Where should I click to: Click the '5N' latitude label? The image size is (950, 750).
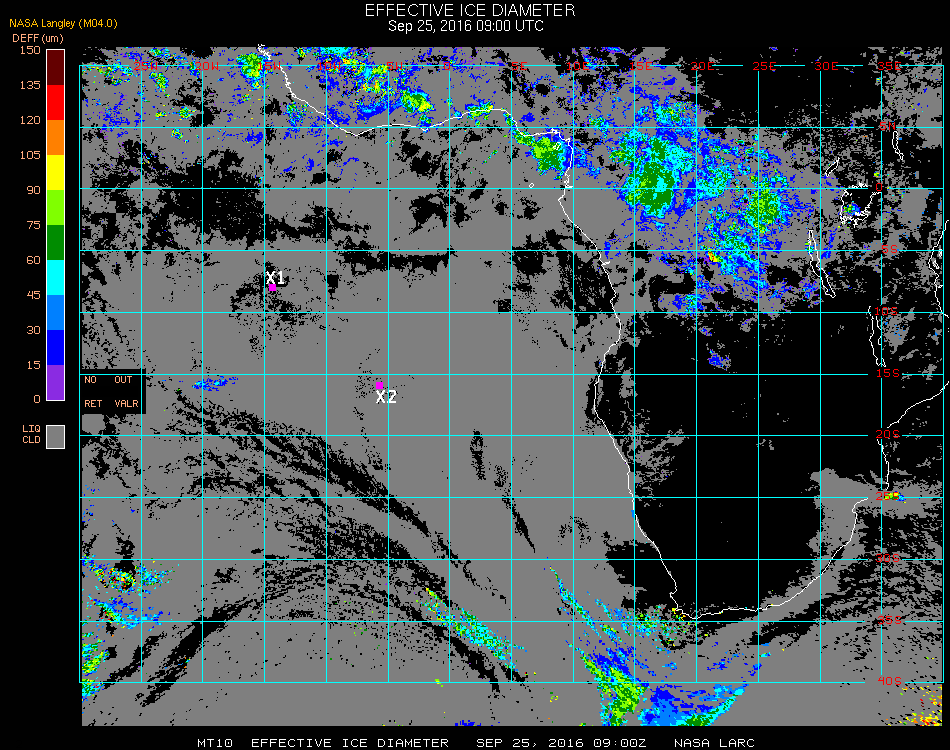coord(887,126)
